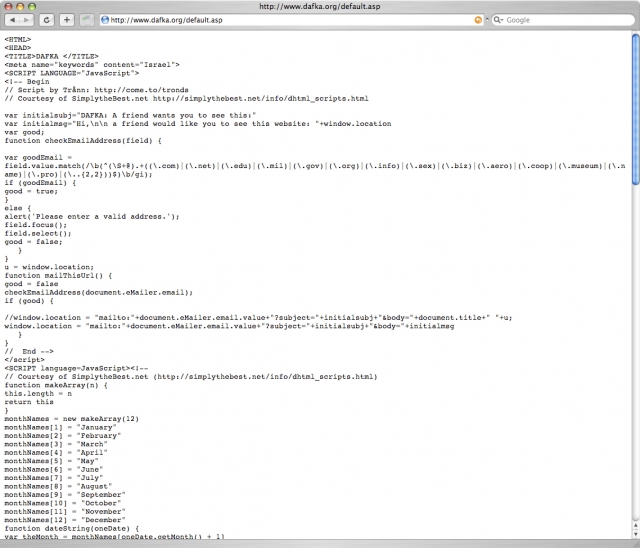Click the globe favicon in the address bar
This screenshot has width=640, height=548.
tap(104, 20)
